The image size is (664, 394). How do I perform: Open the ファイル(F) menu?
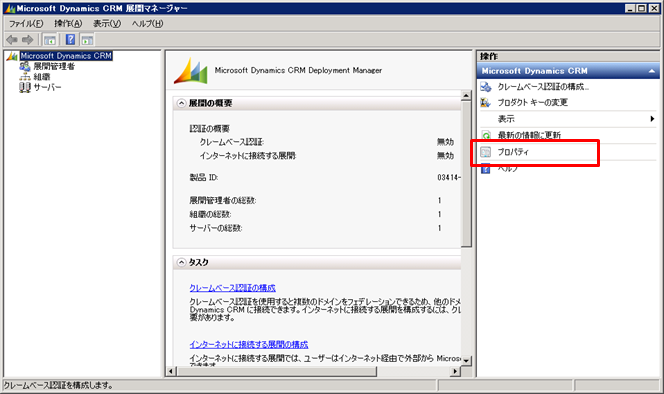(26, 24)
